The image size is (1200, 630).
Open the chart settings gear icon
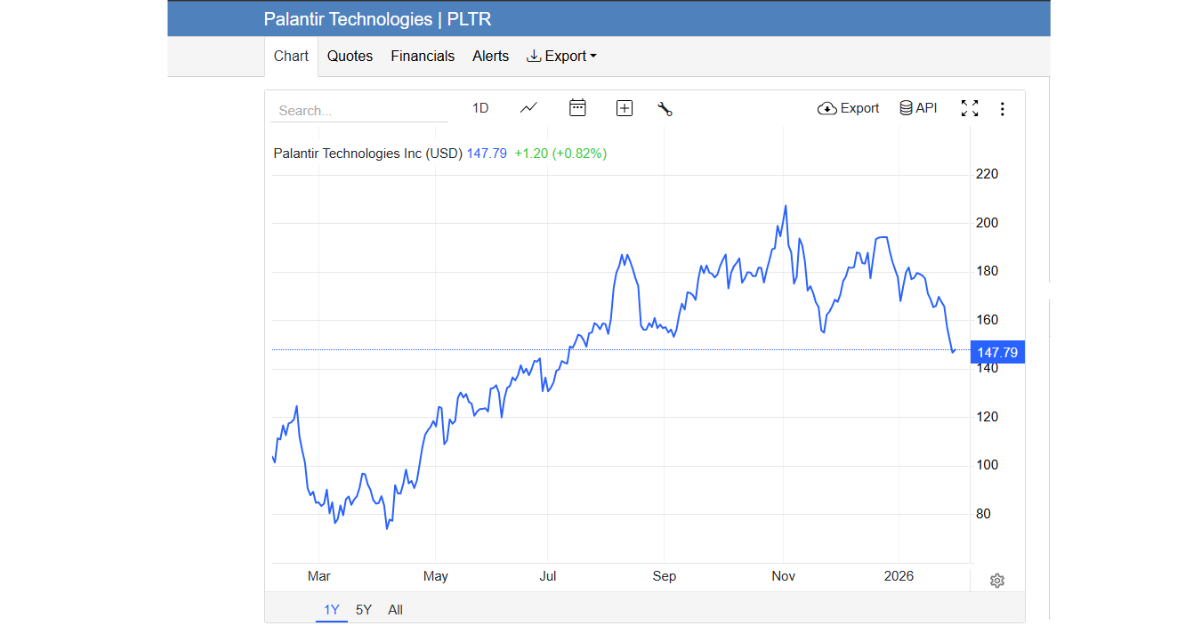[997, 580]
